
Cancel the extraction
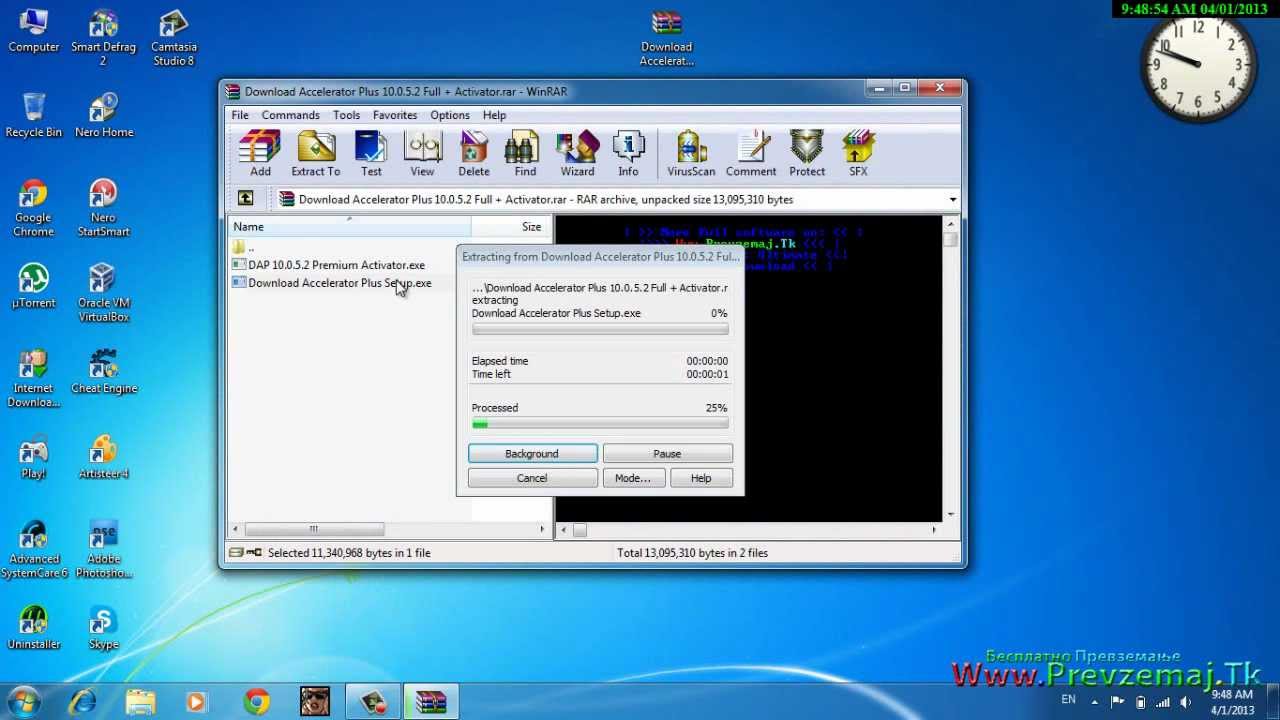click(x=532, y=478)
